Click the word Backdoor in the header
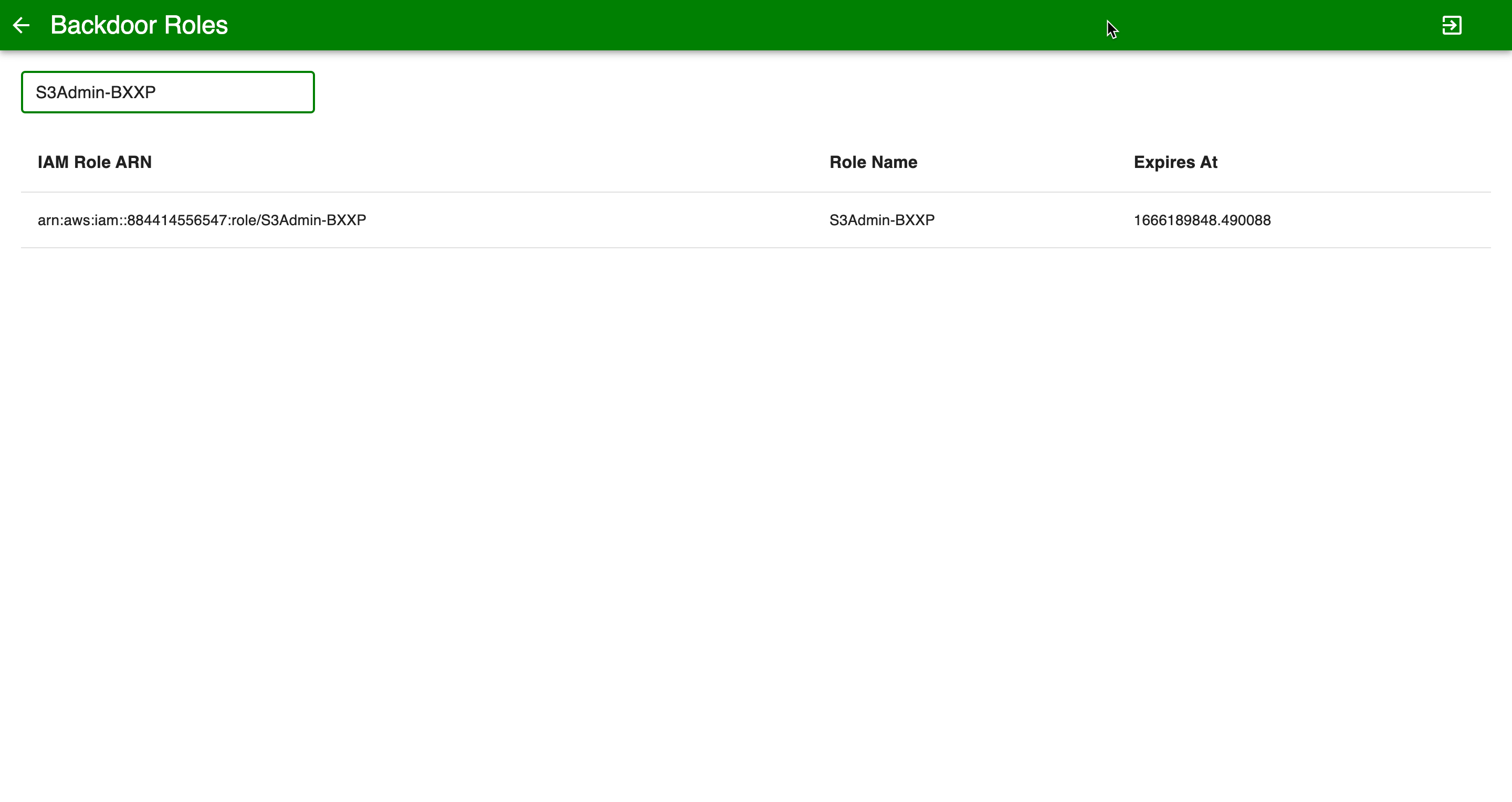 click(103, 25)
